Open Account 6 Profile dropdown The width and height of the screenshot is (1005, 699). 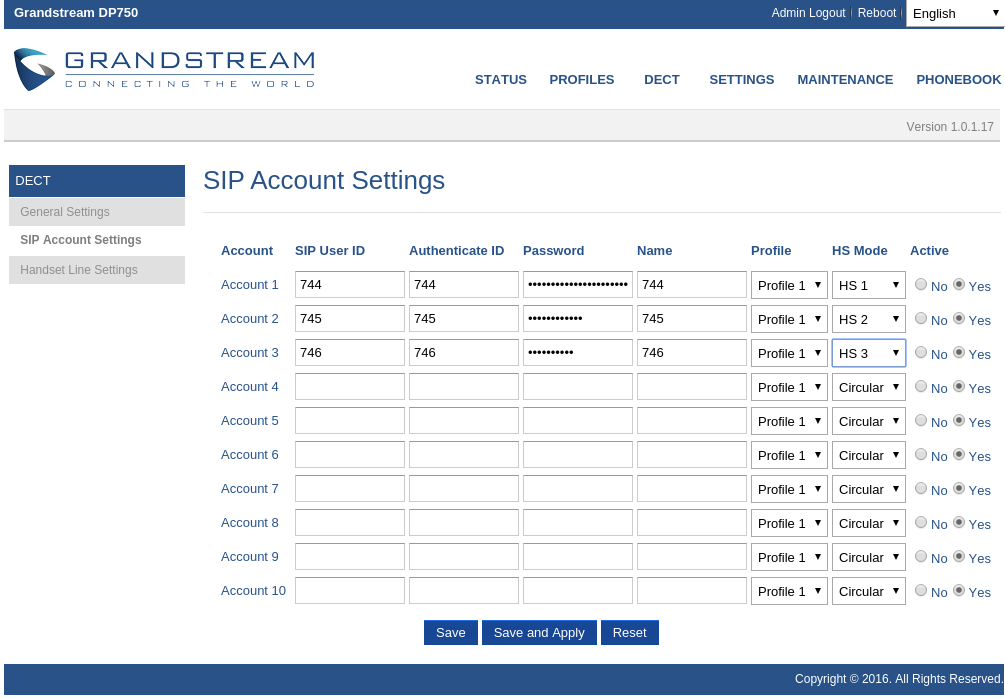coord(789,455)
